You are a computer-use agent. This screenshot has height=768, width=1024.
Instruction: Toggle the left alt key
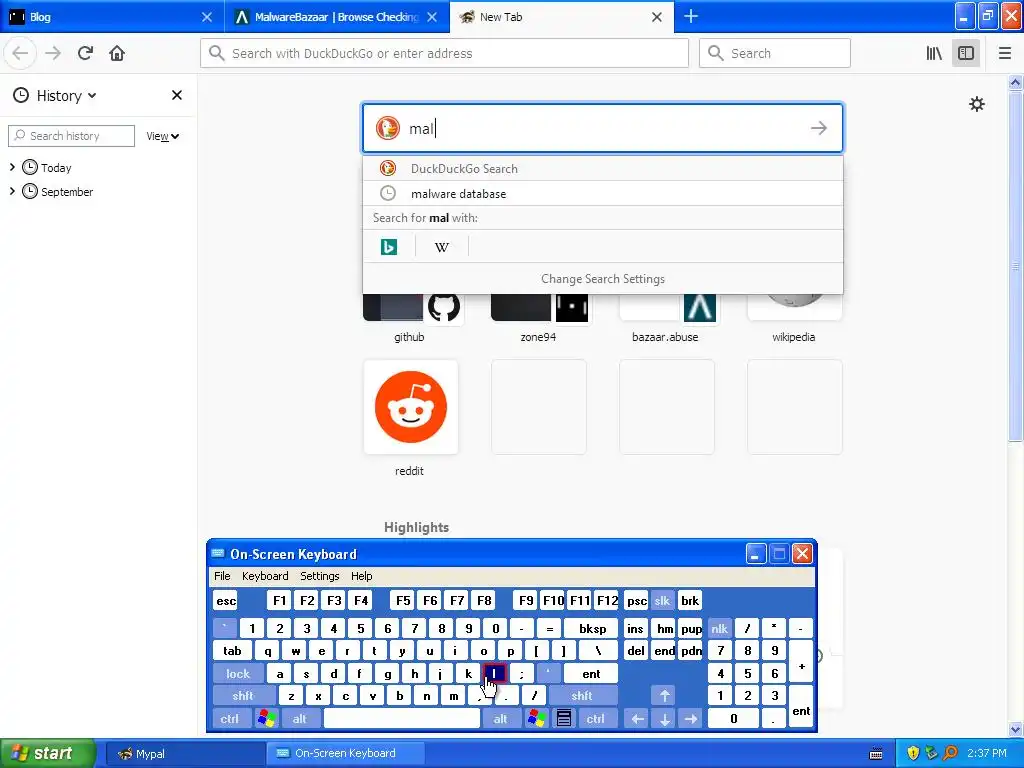[300, 718]
